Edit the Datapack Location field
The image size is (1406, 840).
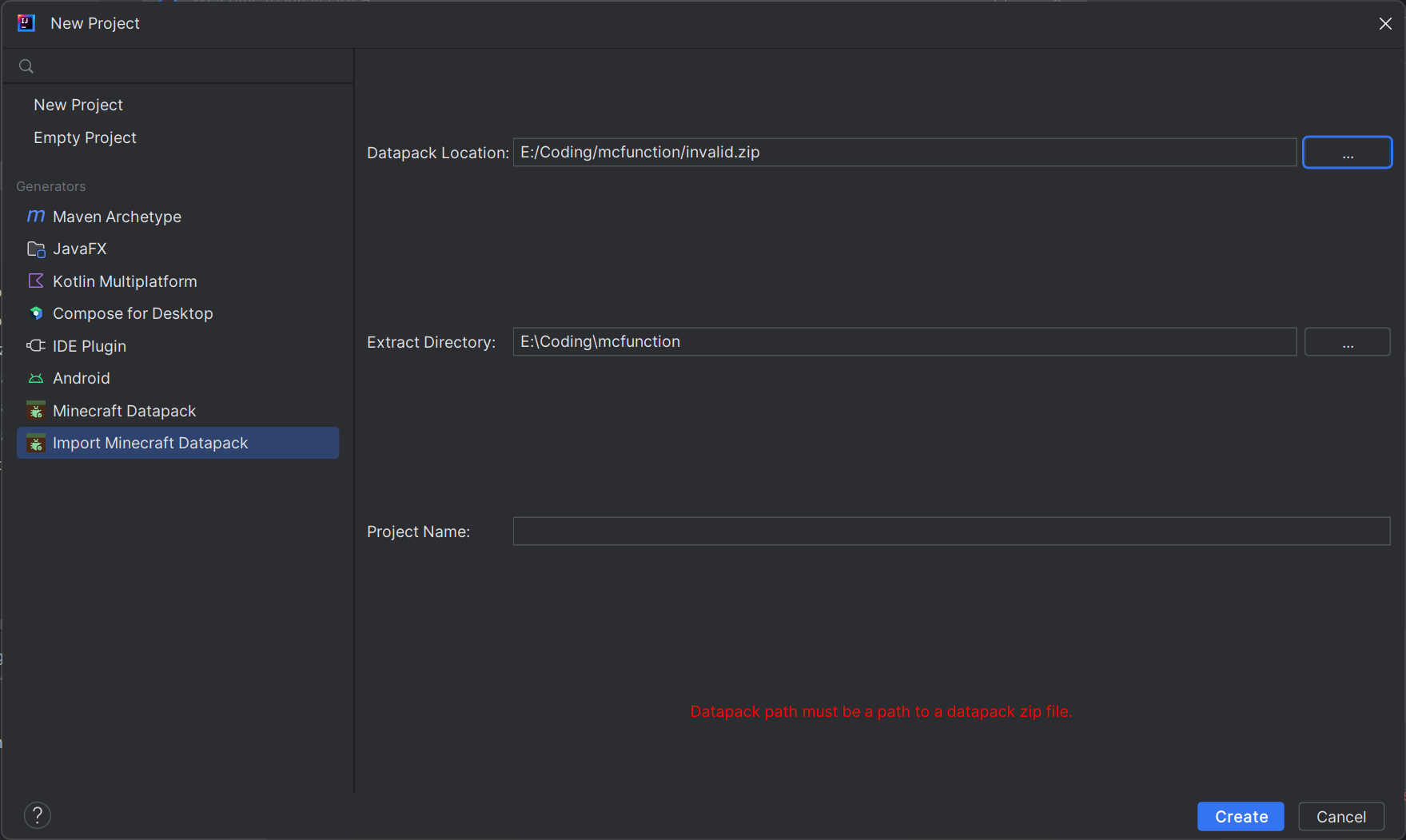click(905, 152)
